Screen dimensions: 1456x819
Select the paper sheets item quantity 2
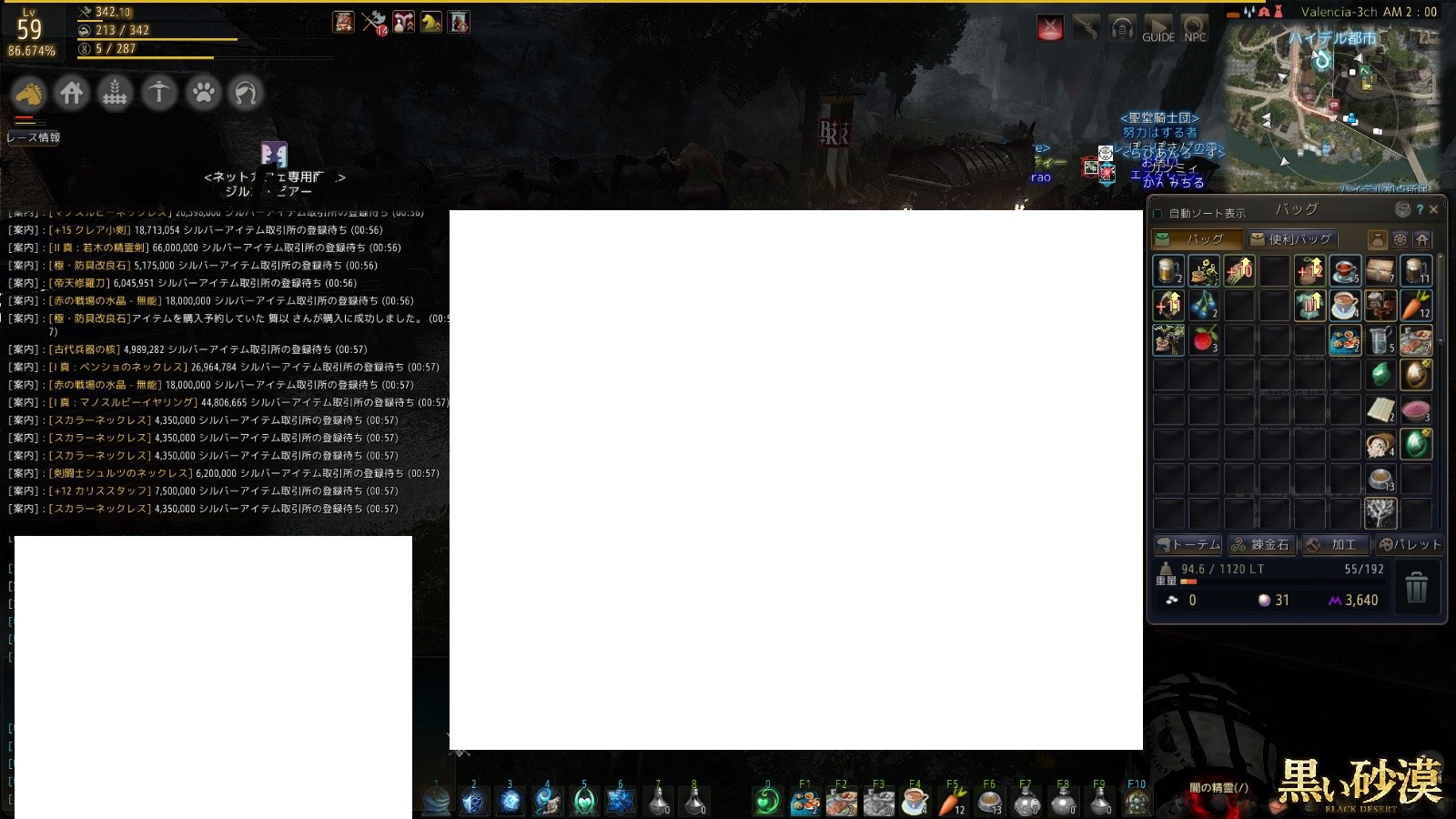click(x=1380, y=409)
